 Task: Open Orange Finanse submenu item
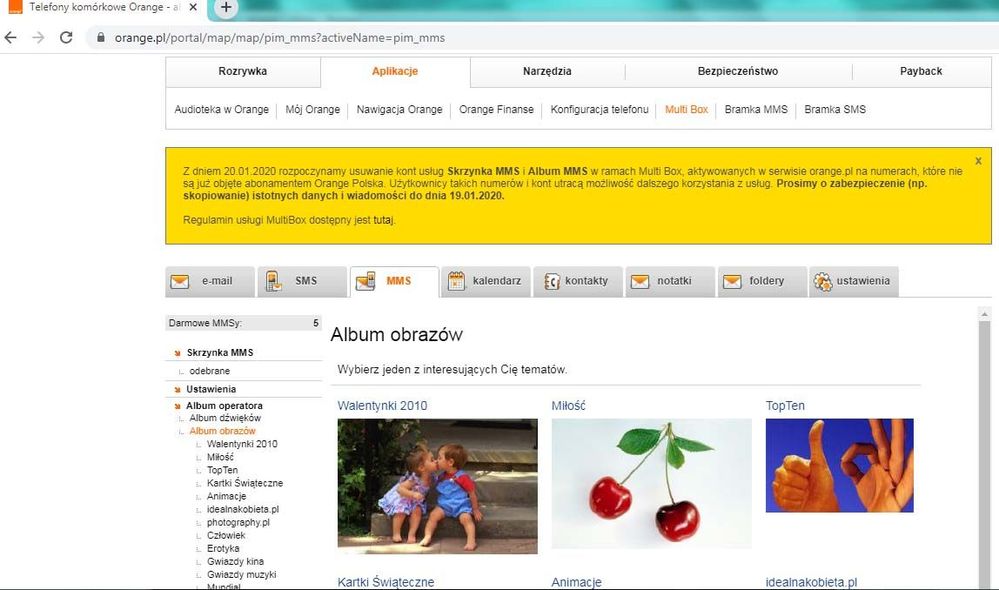(x=496, y=110)
